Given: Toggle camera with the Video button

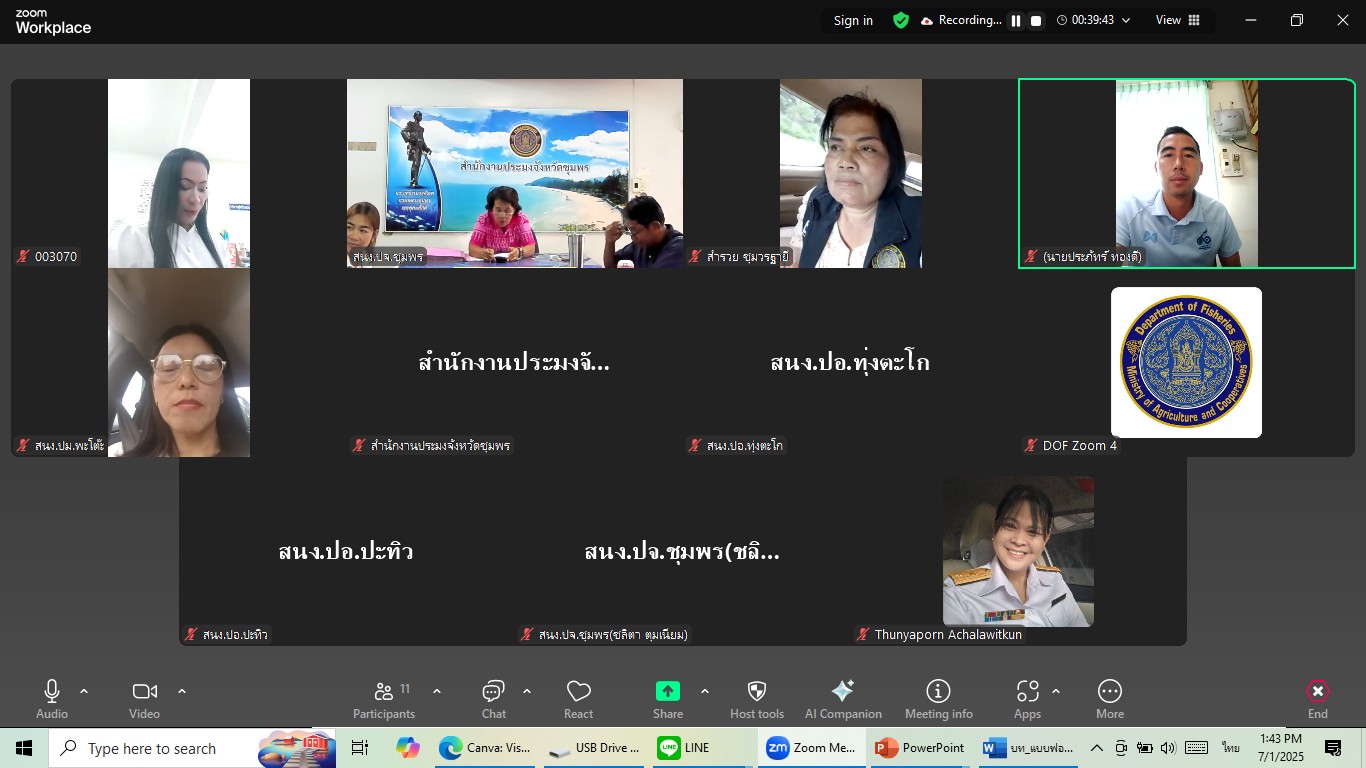Looking at the screenshot, I should coord(144,691).
